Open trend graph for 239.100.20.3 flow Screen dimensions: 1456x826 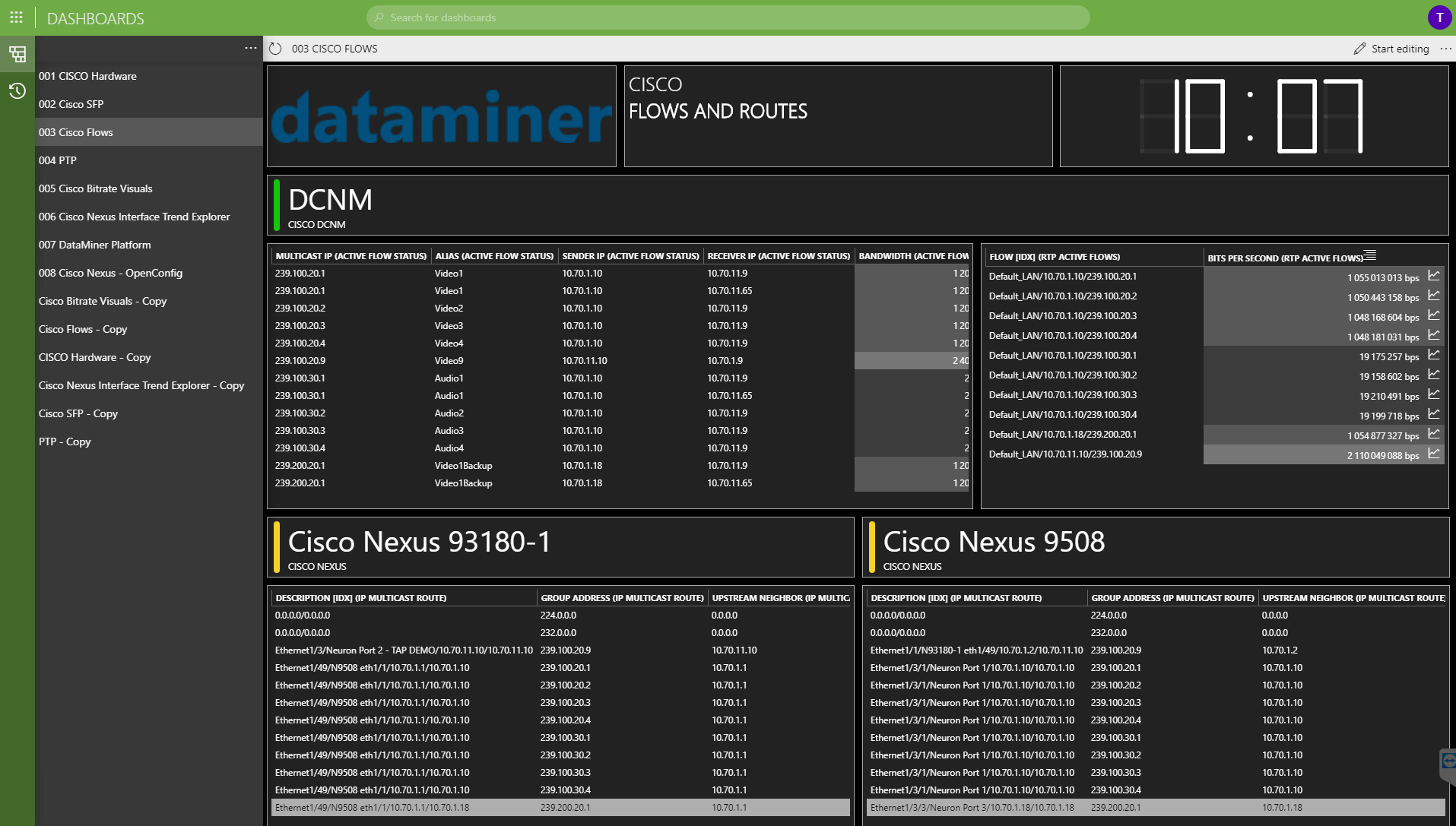pos(1433,315)
